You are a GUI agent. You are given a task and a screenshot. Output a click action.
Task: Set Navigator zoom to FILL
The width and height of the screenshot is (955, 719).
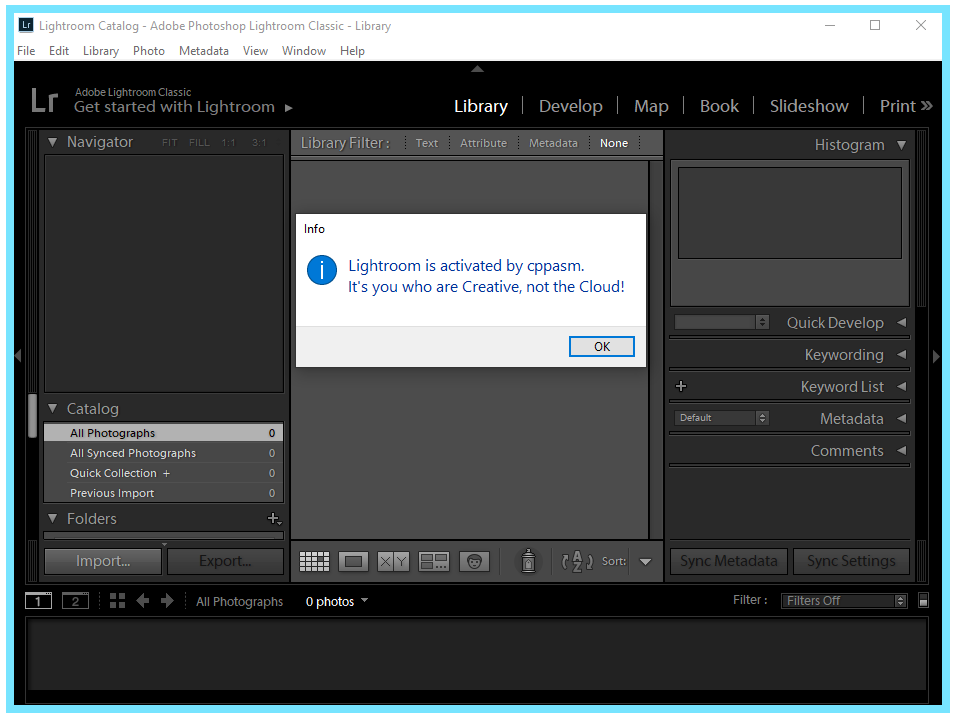199,142
